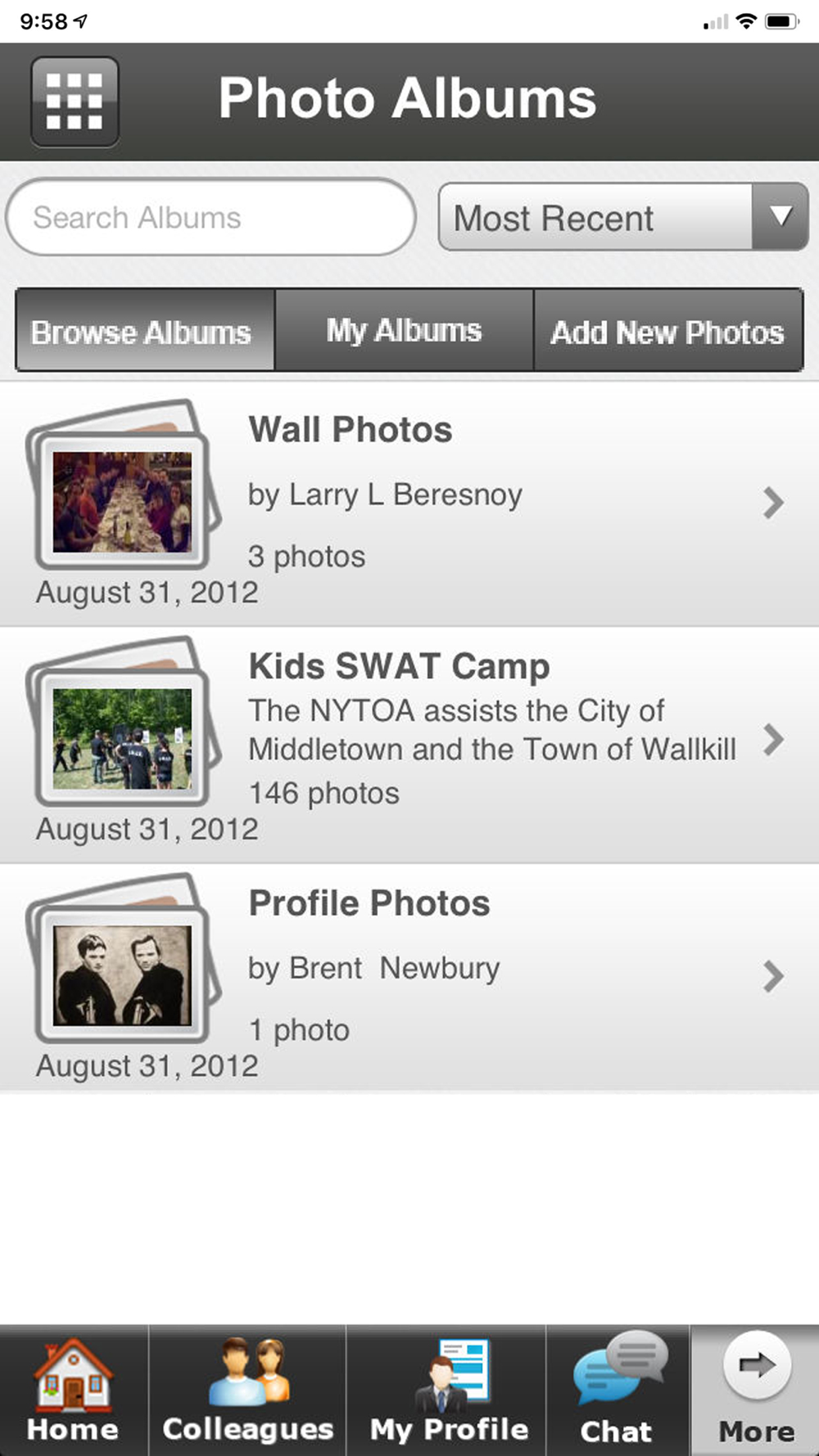Open the Kids SWAT Camp thumbnail
The height and width of the screenshot is (1456, 819).
click(122, 739)
